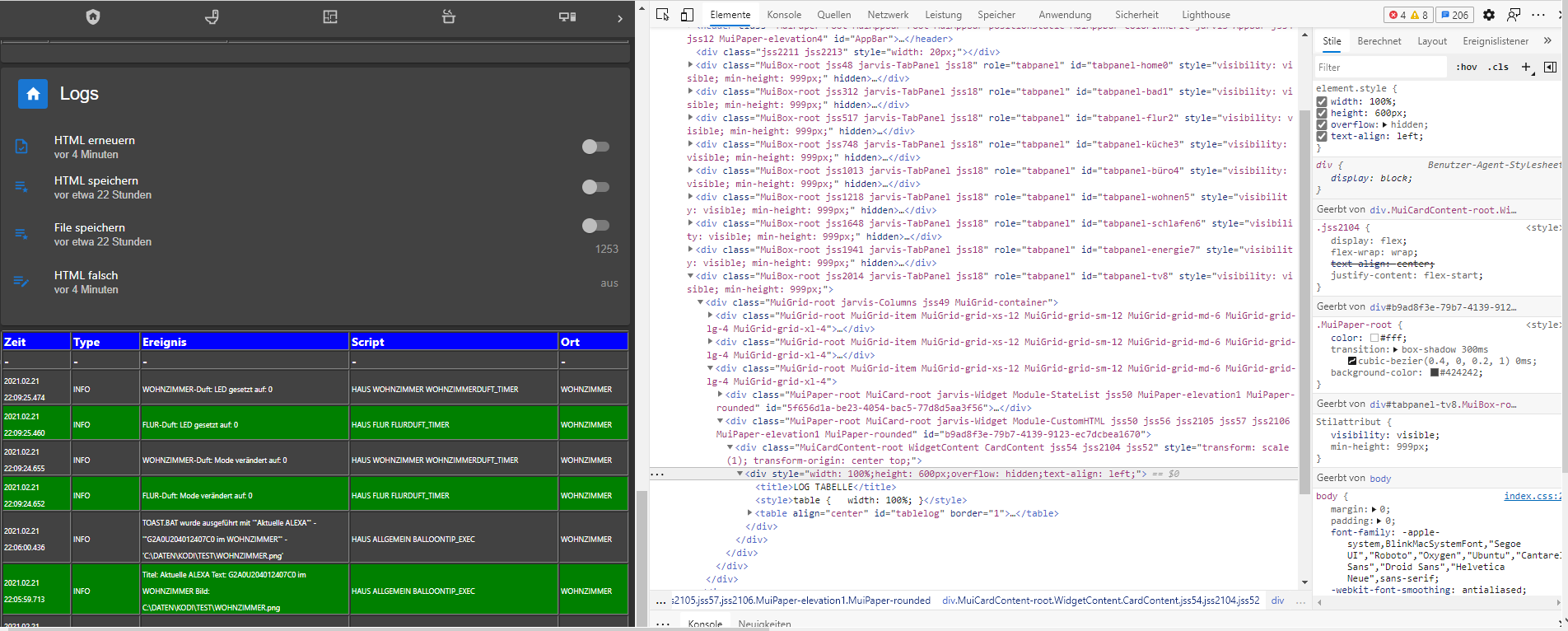Expand the tabpanel-büro4 div node

point(691,171)
